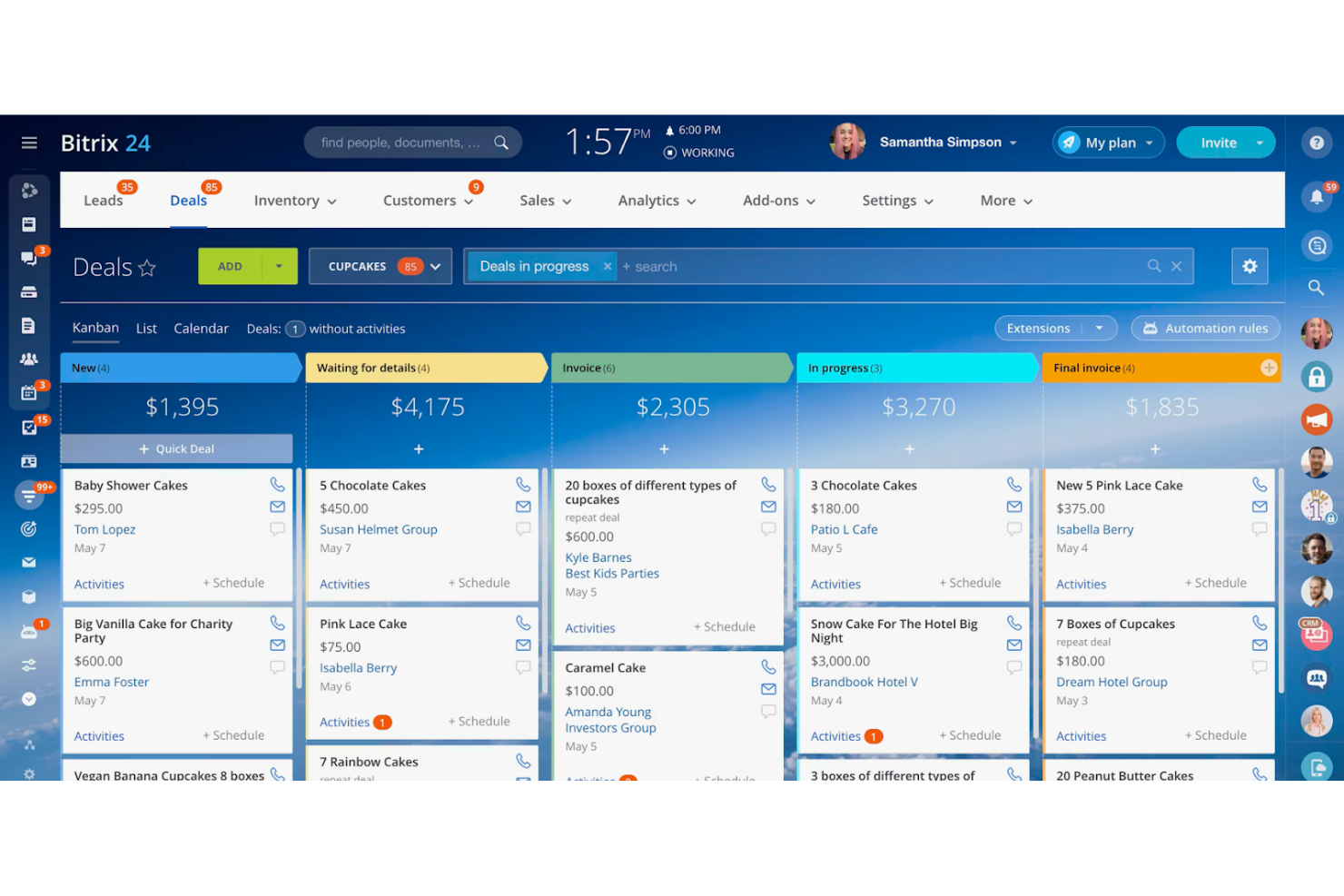Switch to Kanban view
The height and width of the screenshot is (896, 1344).
pyautogui.click(x=95, y=328)
